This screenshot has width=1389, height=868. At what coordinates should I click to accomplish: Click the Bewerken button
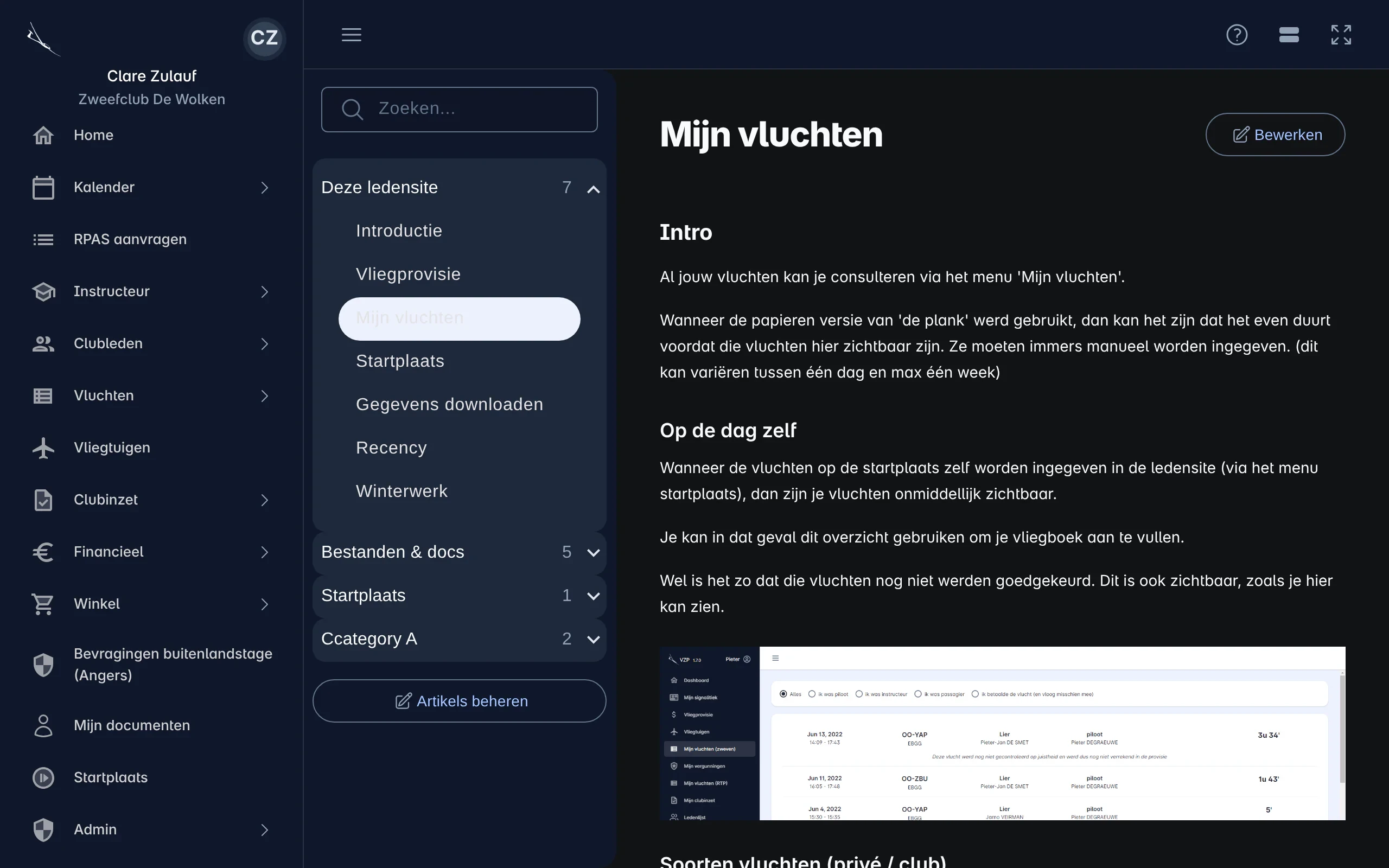tap(1275, 135)
